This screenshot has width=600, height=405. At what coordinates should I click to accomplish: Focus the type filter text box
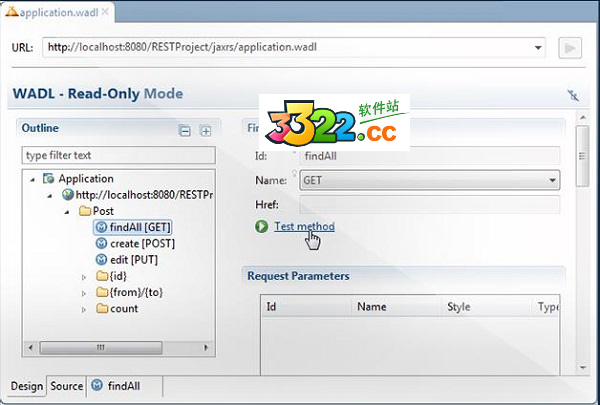(x=119, y=155)
